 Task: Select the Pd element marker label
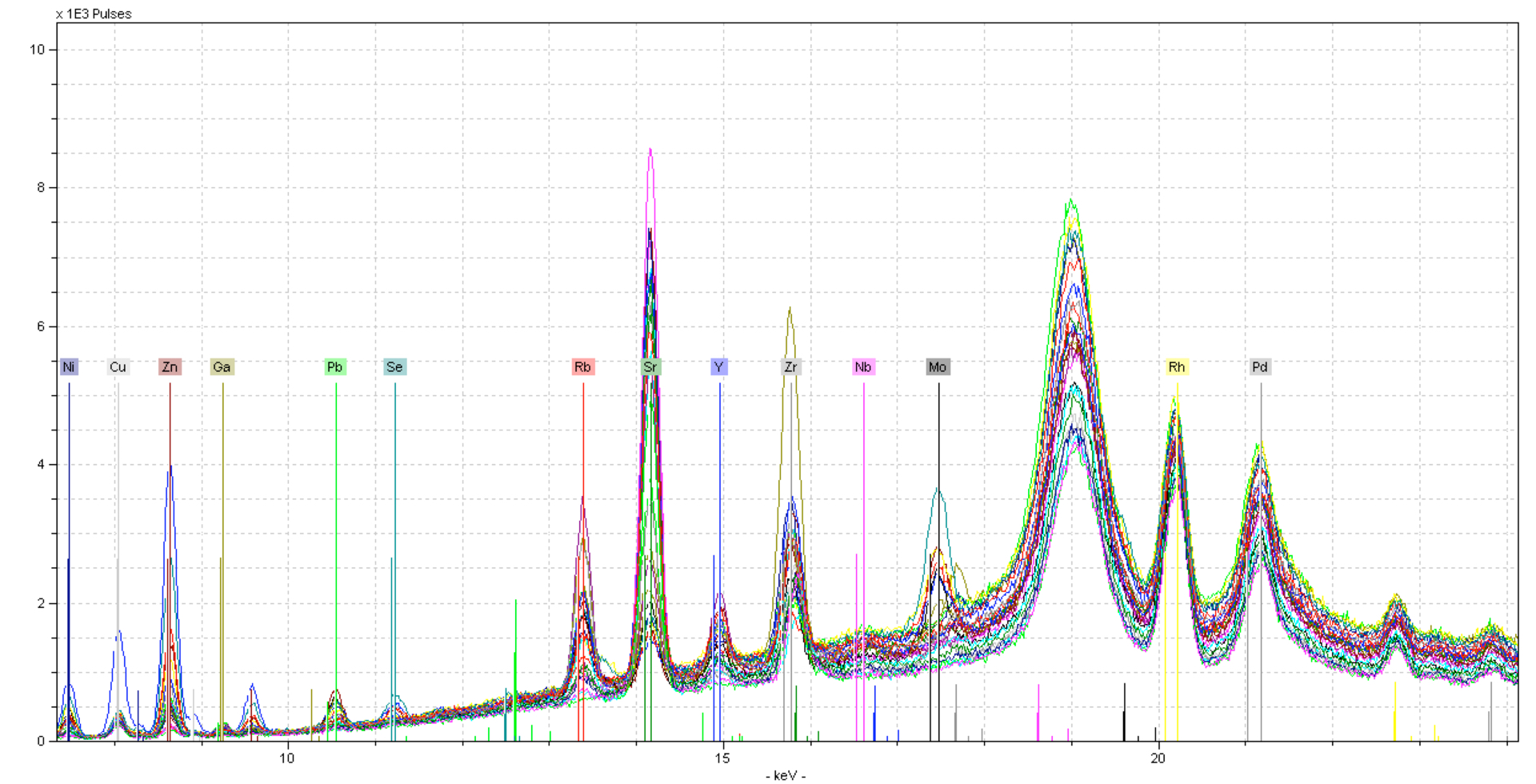(x=1260, y=367)
